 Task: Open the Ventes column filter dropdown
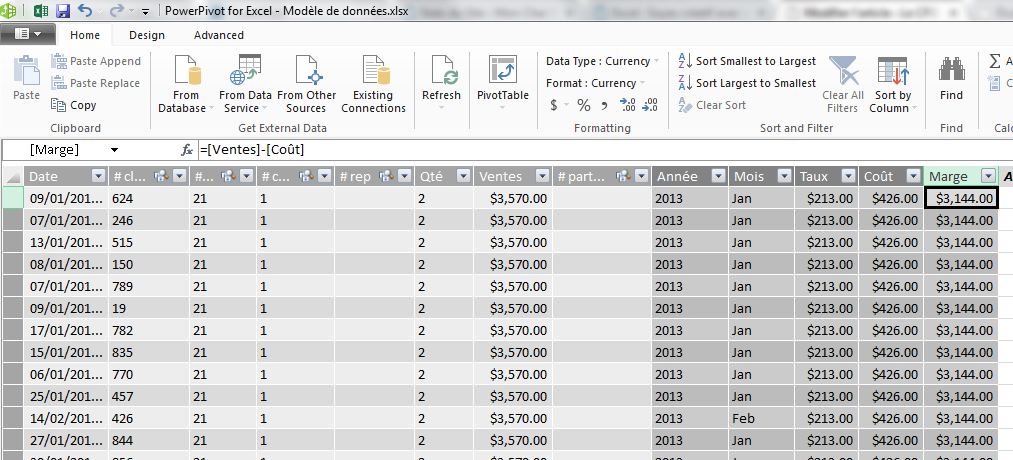coord(541,176)
